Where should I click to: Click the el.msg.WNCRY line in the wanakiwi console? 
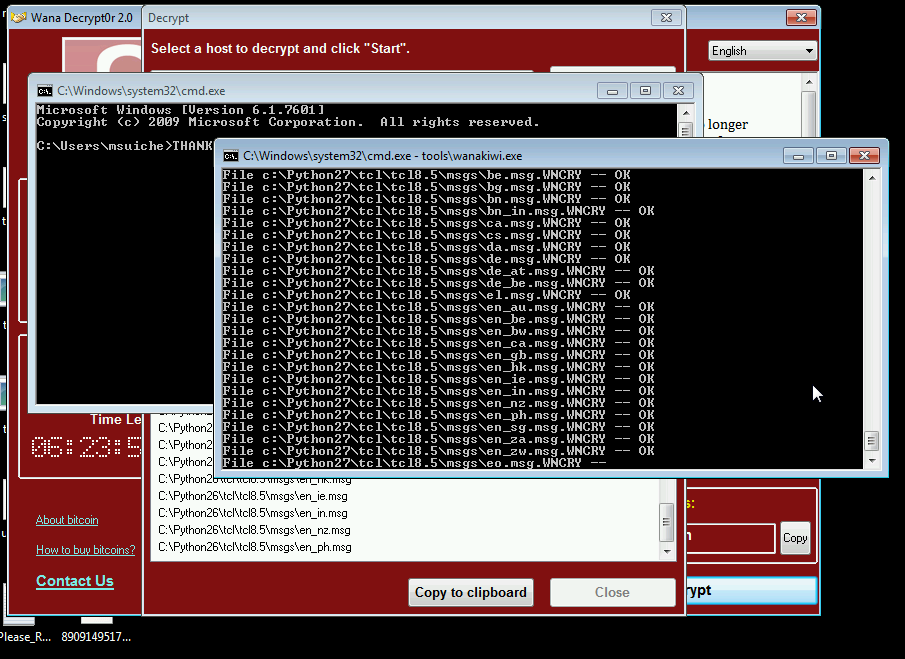(x=427, y=295)
